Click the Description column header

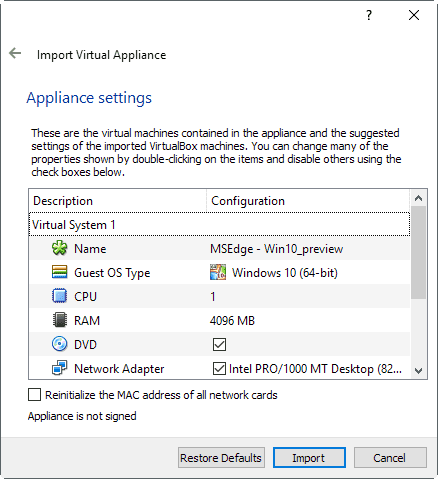click(x=118, y=201)
